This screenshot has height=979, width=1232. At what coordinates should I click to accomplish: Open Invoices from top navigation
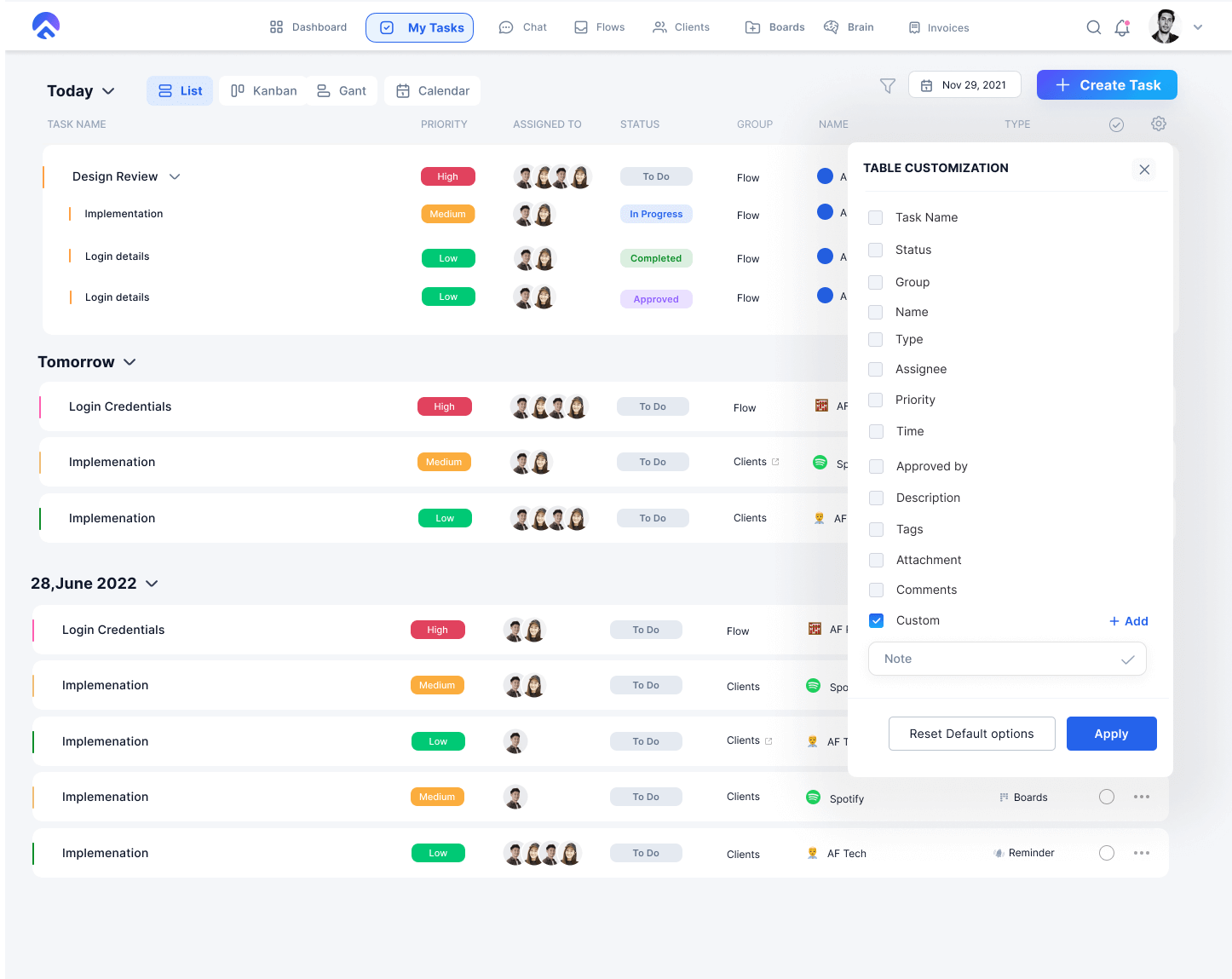pos(939,27)
